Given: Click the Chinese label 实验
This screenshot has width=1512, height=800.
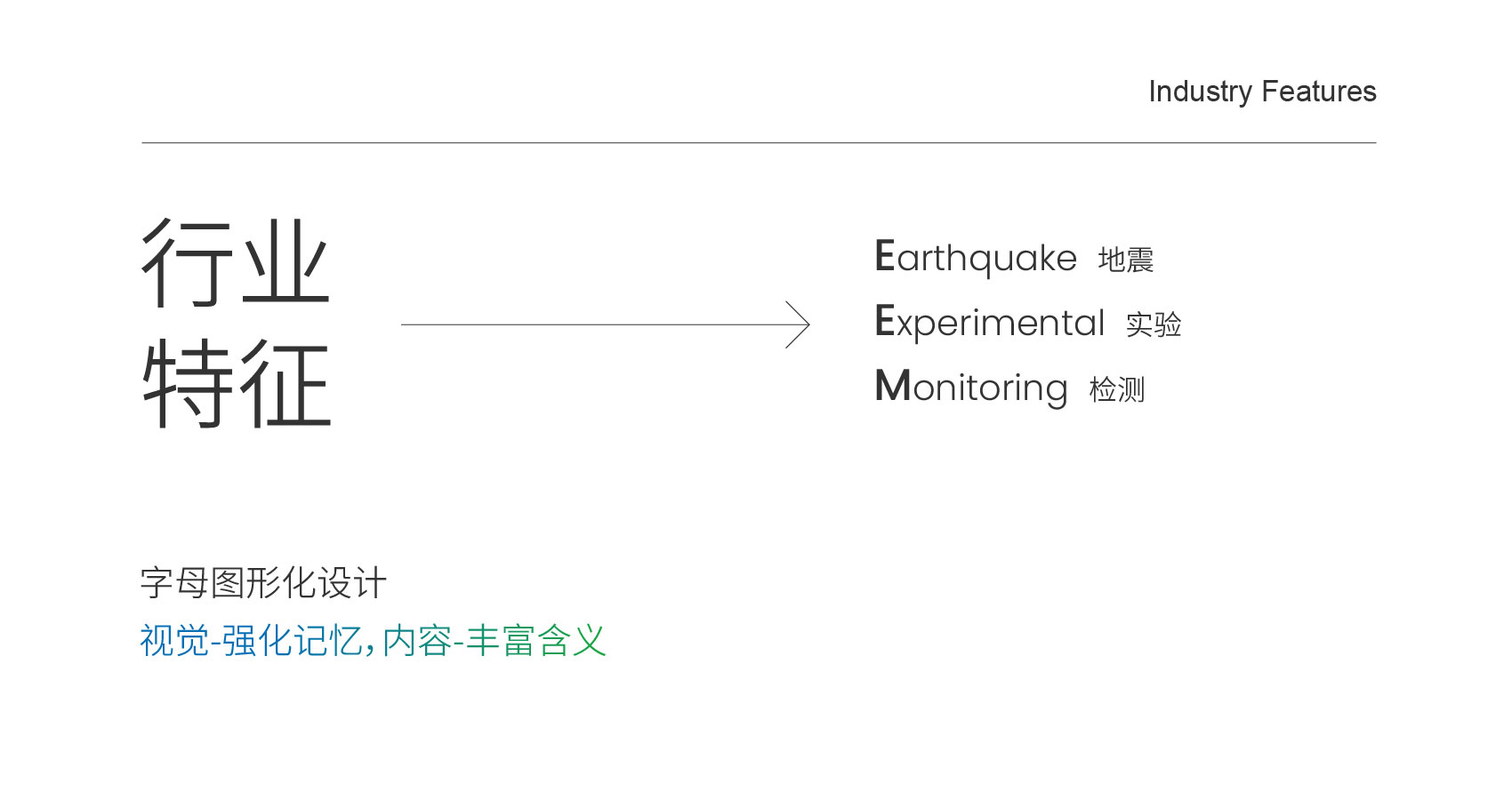Looking at the screenshot, I should click(x=1154, y=324).
